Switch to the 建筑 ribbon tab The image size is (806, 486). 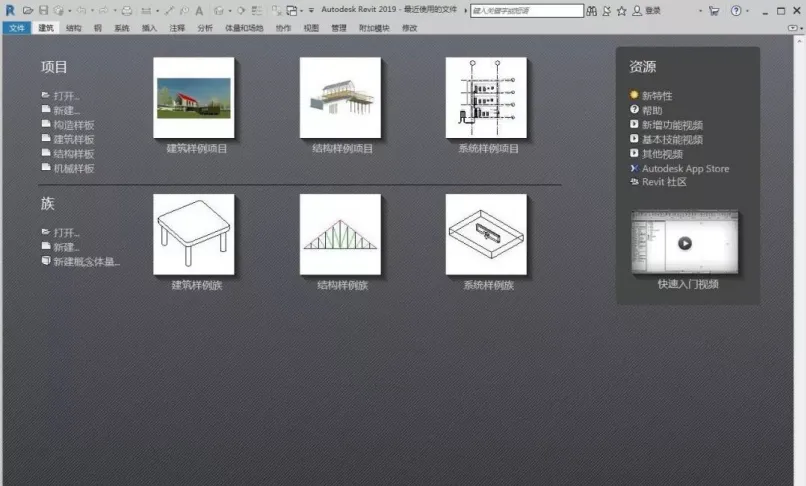pyautogui.click(x=46, y=28)
